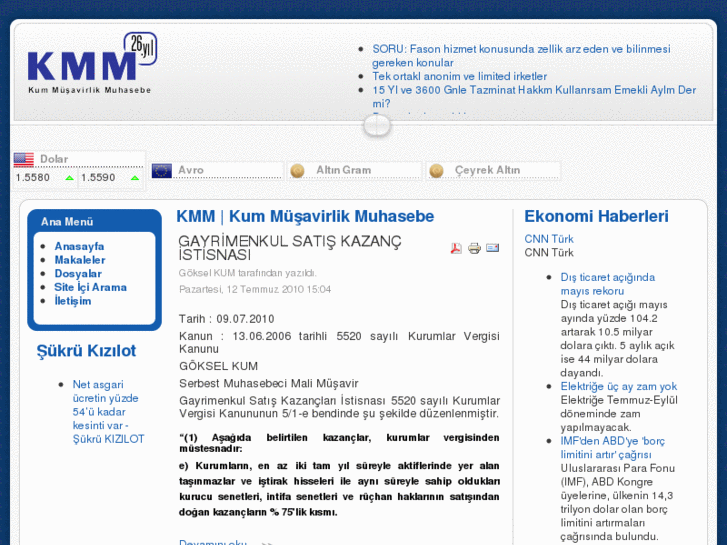
Task: Open the Elektriğe üç ay zam yok link
Action: click(x=619, y=386)
